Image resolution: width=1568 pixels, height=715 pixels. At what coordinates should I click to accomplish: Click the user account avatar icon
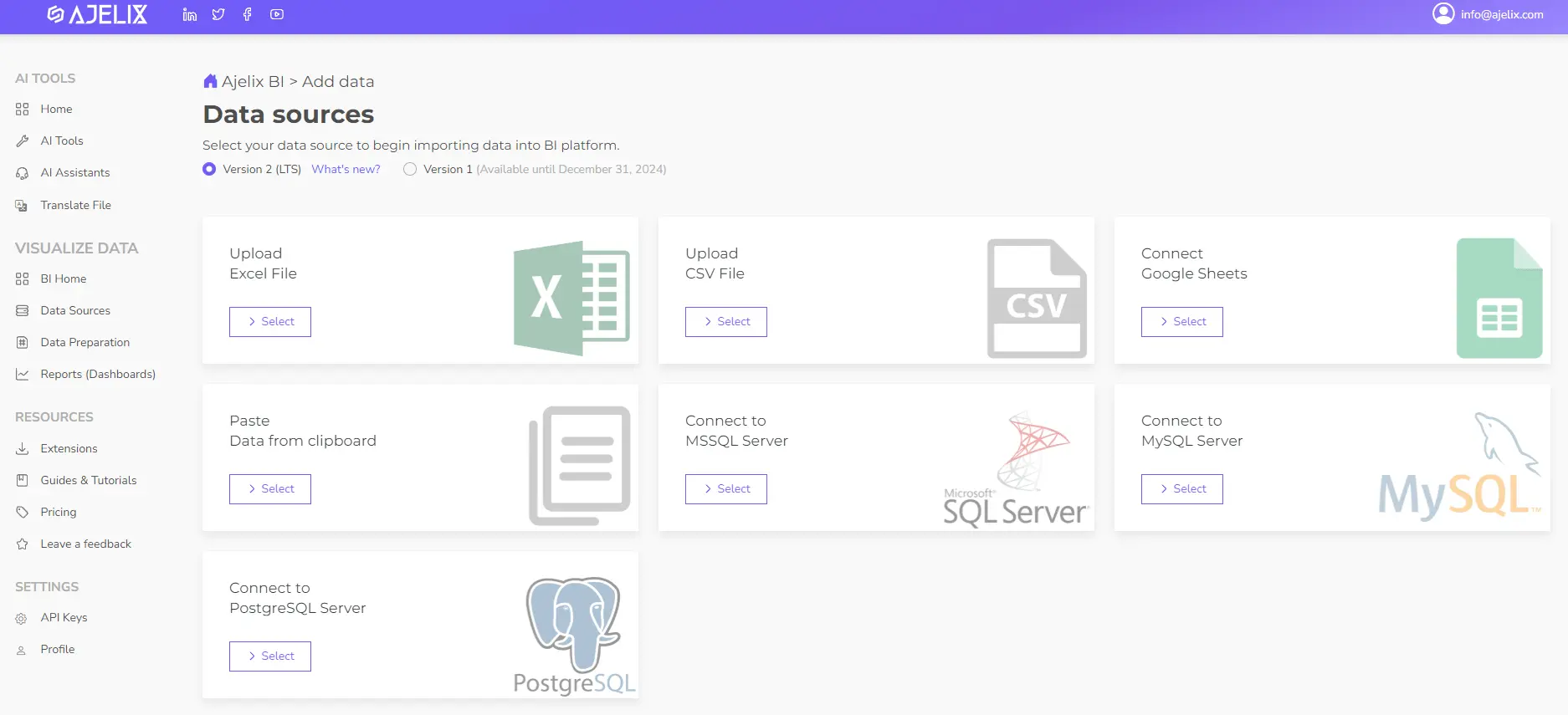(1443, 13)
